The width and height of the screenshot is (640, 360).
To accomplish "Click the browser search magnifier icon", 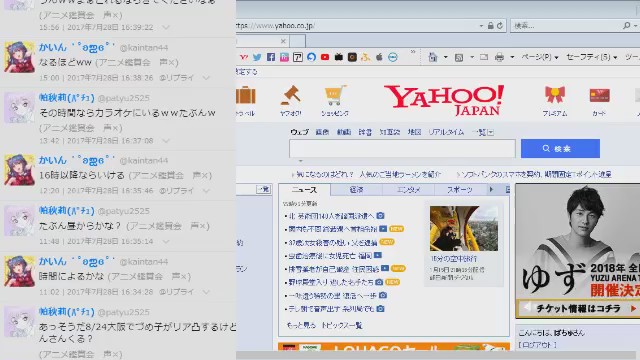I will pyautogui.click(x=627, y=26).
